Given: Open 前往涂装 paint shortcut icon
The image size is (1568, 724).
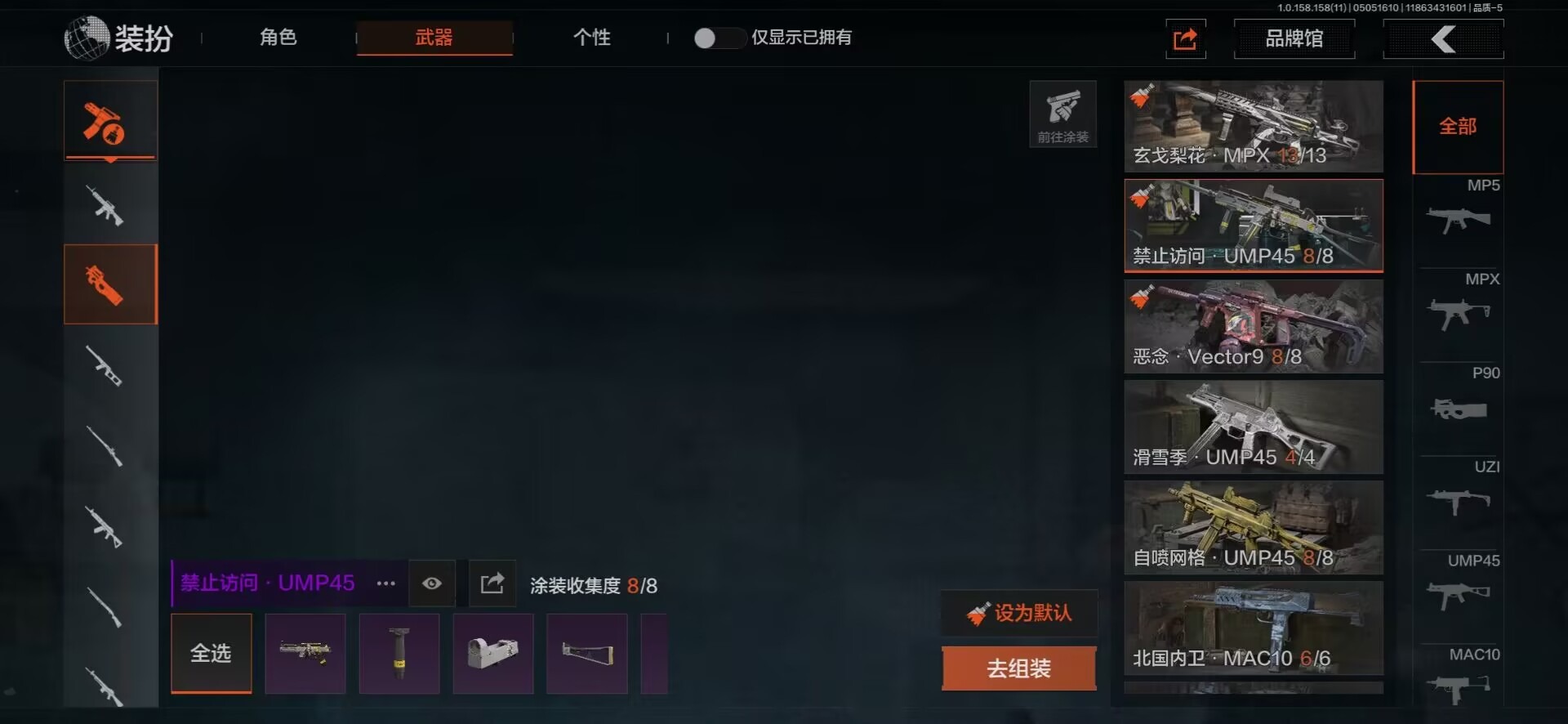Looking at the screenshot, I should click(1062, 114).
